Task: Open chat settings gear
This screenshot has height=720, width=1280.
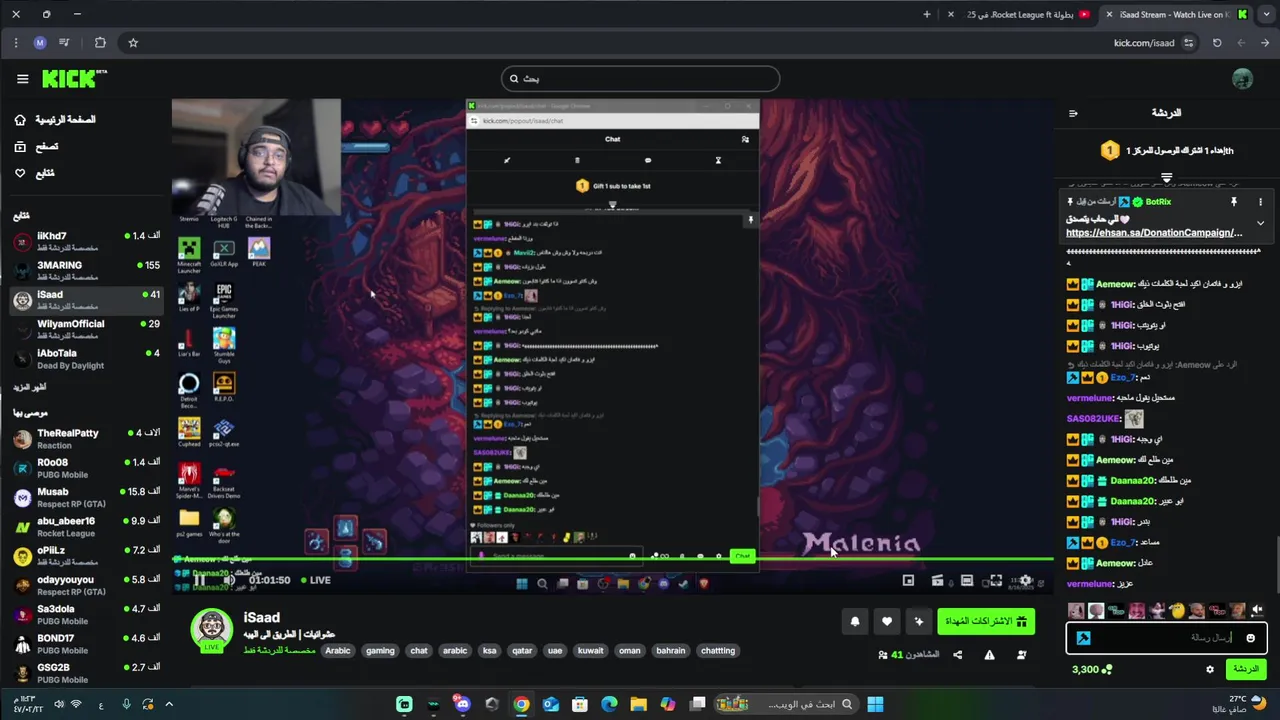Action: (1210, 670)
